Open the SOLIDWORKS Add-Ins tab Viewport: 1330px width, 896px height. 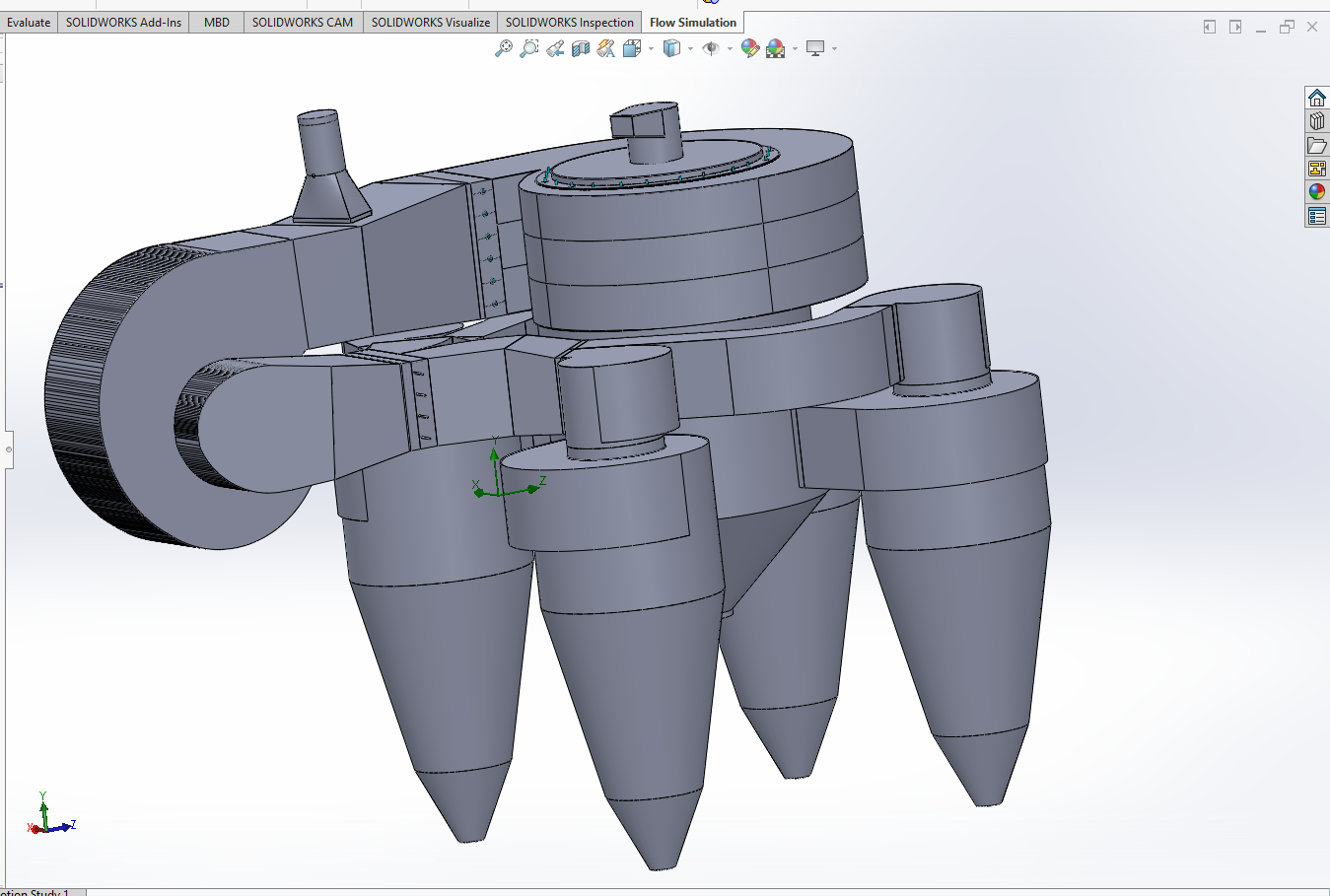[123, 23]
